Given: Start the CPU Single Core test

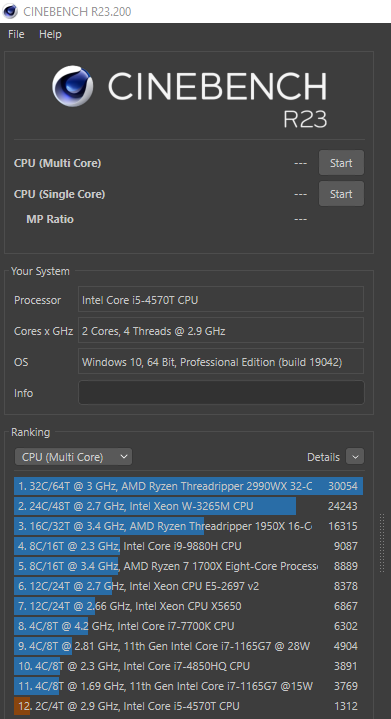Looking at the screenshot, I should point(341,194).
